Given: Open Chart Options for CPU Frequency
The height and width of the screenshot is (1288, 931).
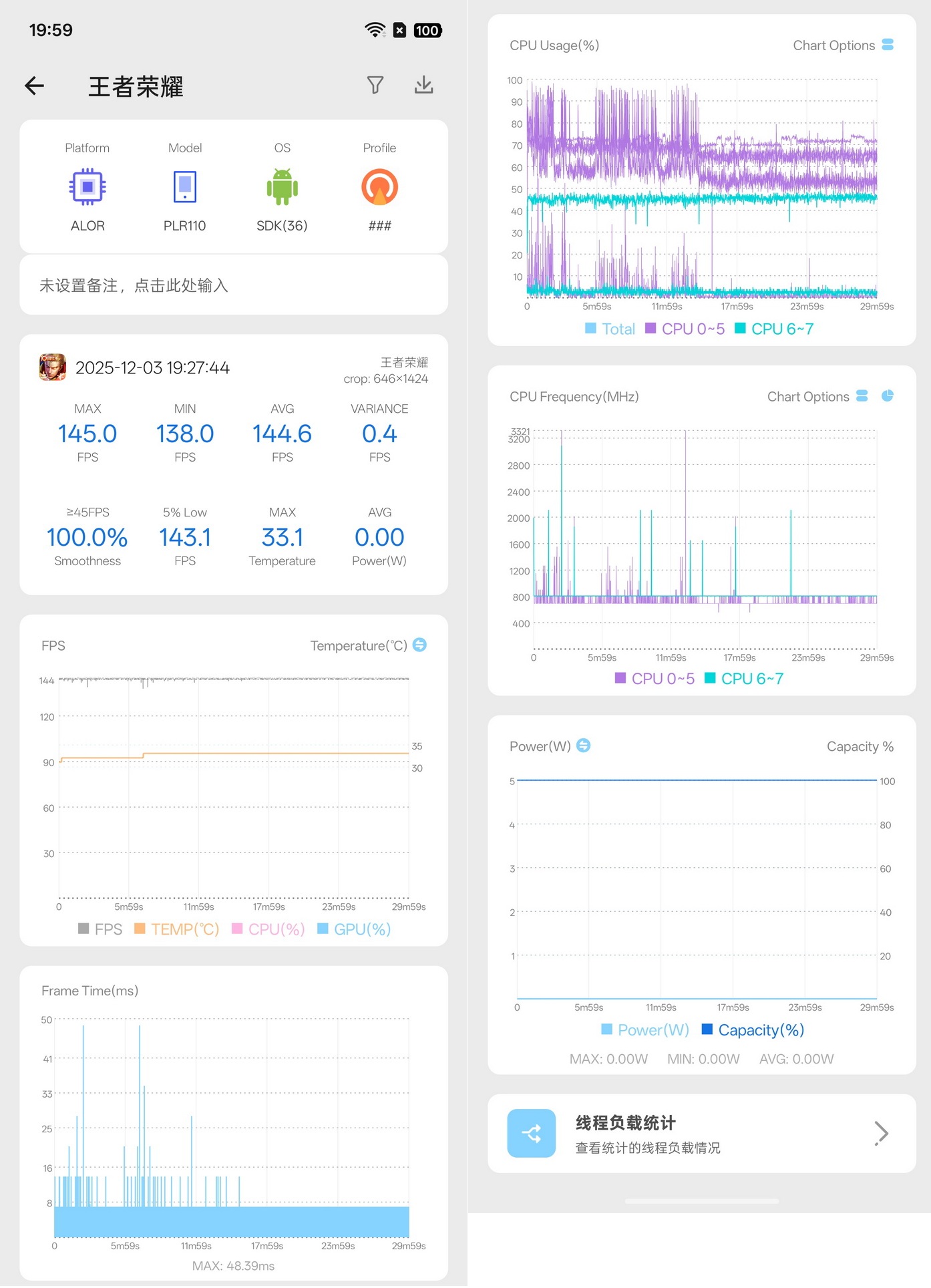Looking at the screenshot, I should pos(817,397).
